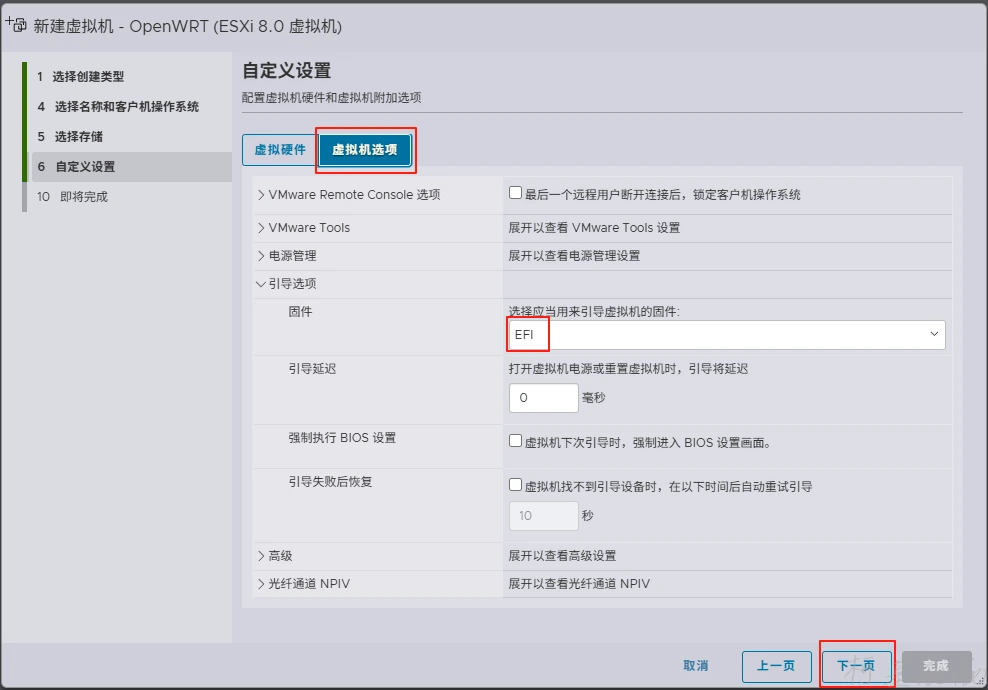This screenshot has width=988, height=690.
Task: Select the 虚拟机选项 tab
Action: 365,150
